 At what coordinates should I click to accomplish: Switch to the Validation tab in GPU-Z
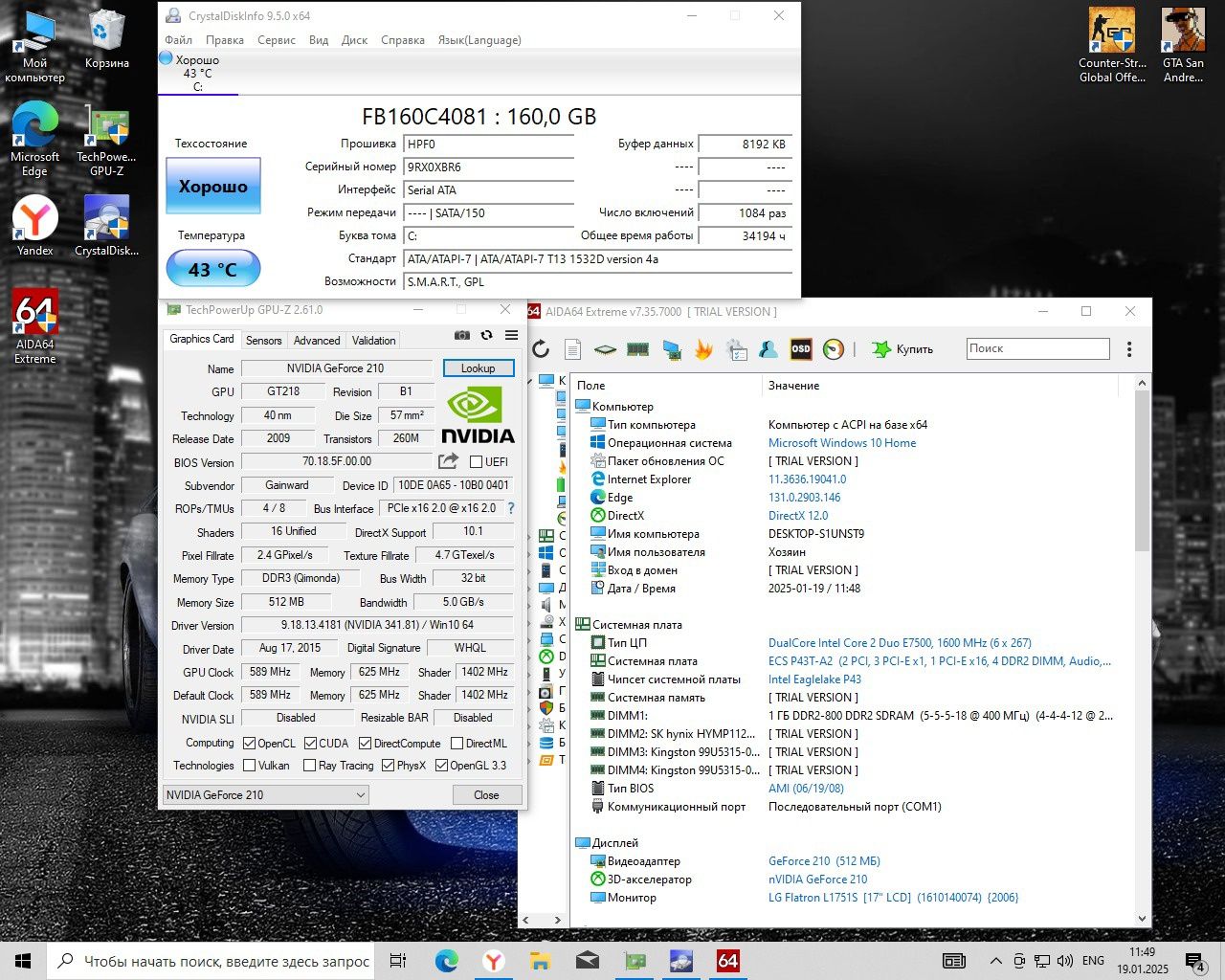tap(373, 341)
